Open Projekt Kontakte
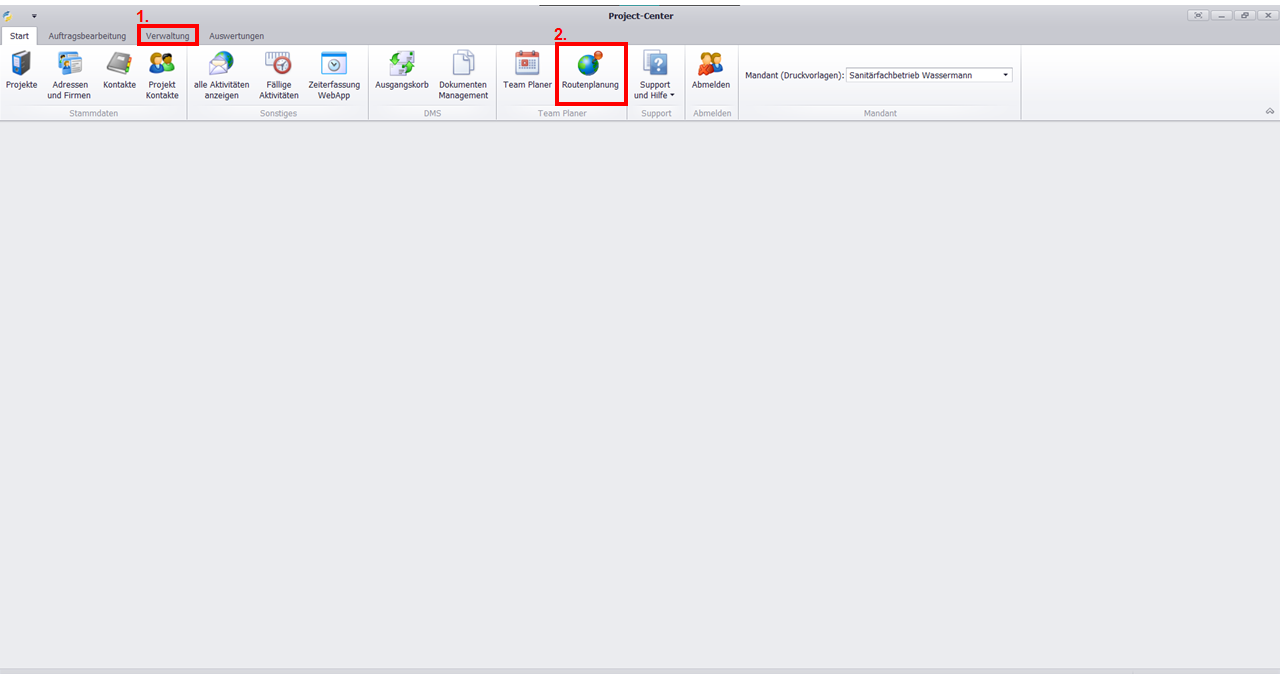1280x674 pixels. pos(162,73)
